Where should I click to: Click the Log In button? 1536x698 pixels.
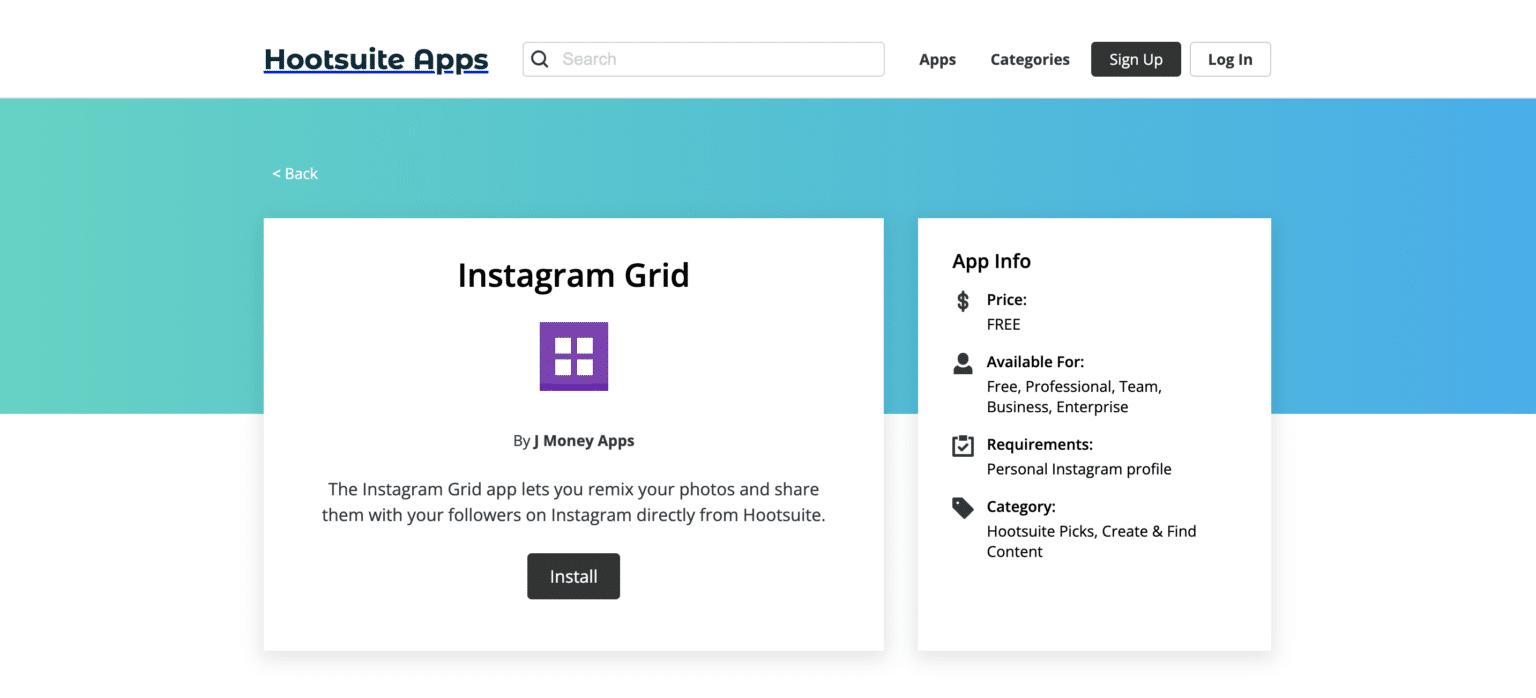1230,59
